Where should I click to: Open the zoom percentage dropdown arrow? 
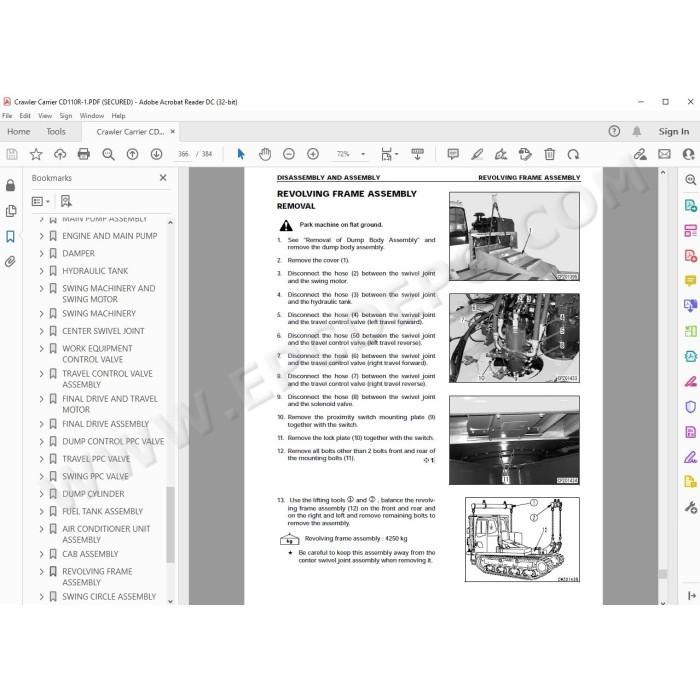pyautogui.click(x=363, y=154)
